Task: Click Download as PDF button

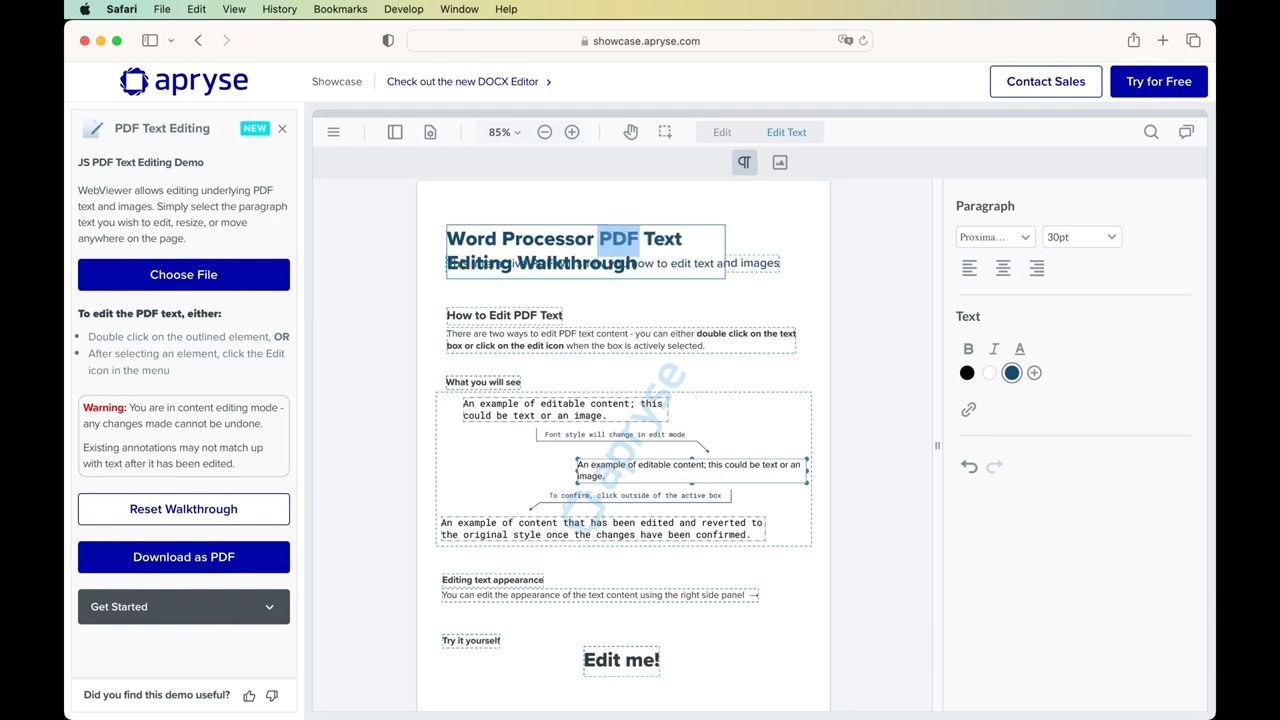Action: click(x=184, y=557)
